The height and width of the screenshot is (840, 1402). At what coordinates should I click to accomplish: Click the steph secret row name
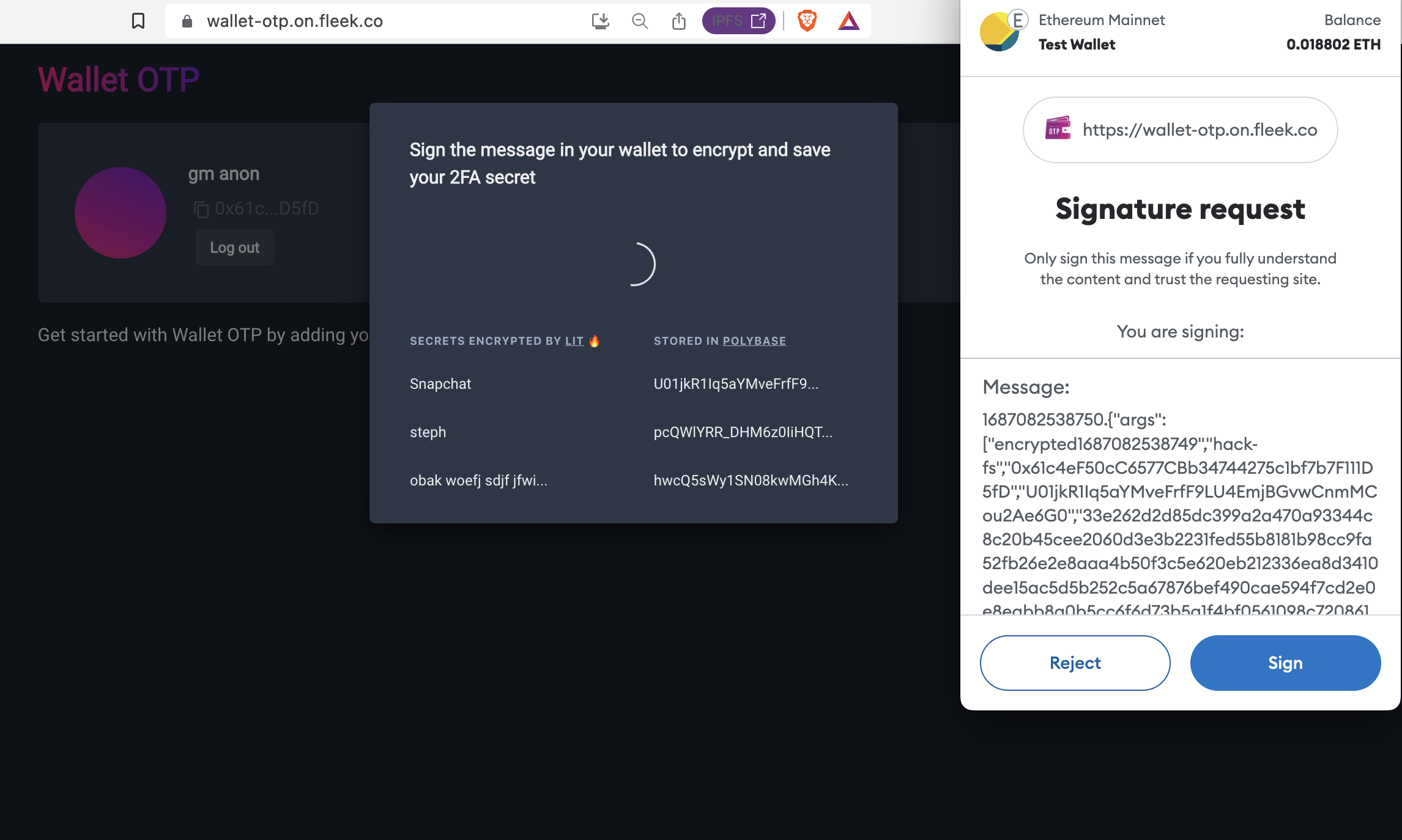tap(428, 432)
